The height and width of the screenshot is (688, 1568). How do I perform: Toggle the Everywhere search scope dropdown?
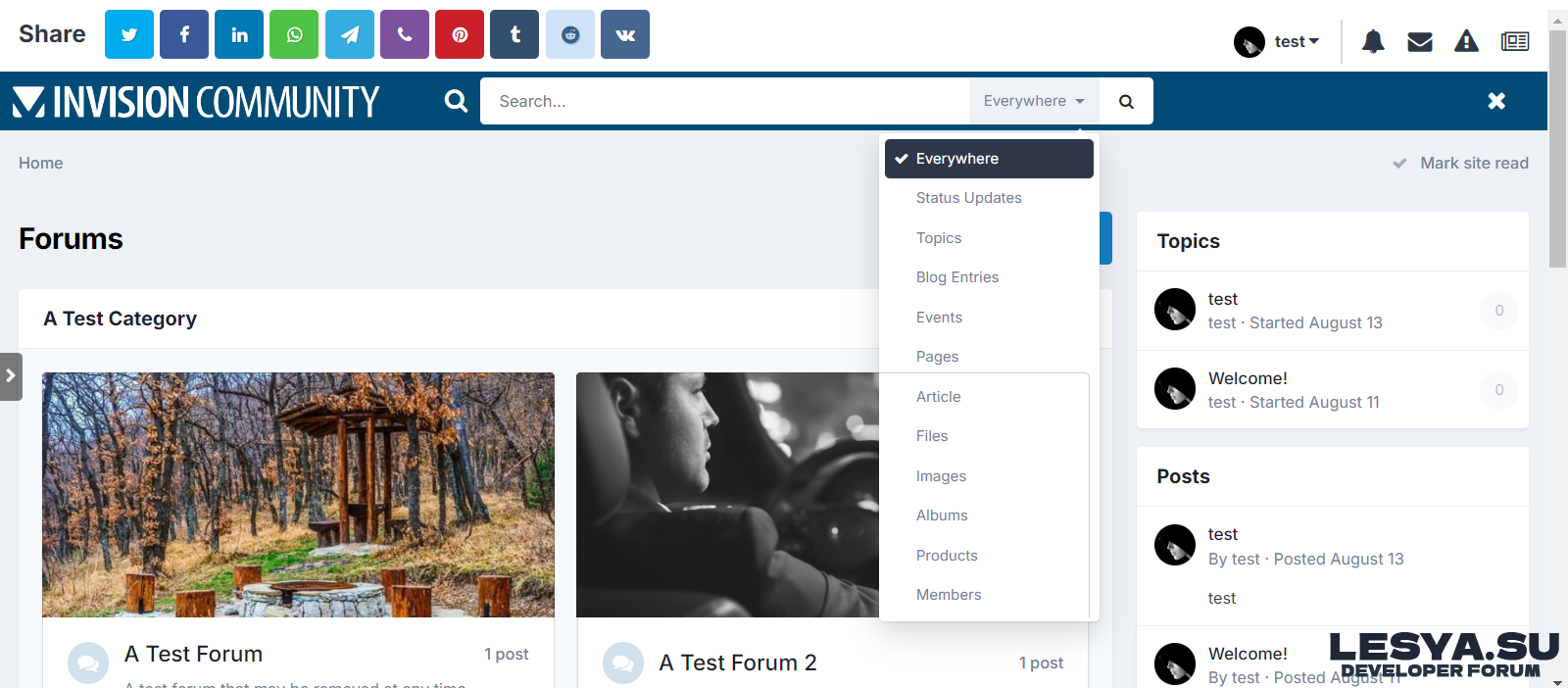pyautogui.click(x=1034, y=101)
